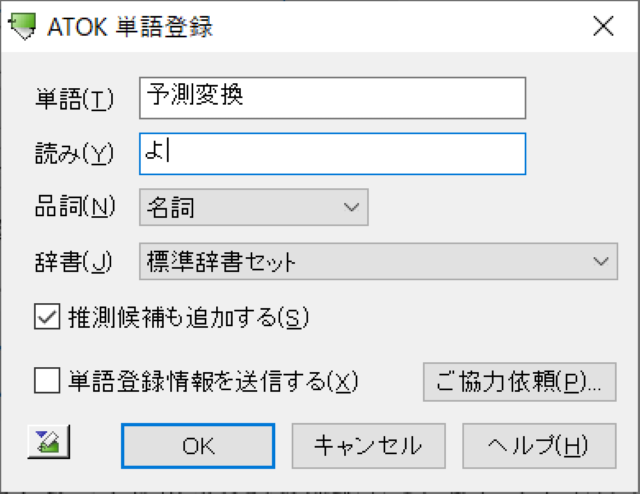The height and width of the screenshot is (494, 640).
Task: Open the dictionary utility icon button beside OK
Action: click(x=49, y=442)
